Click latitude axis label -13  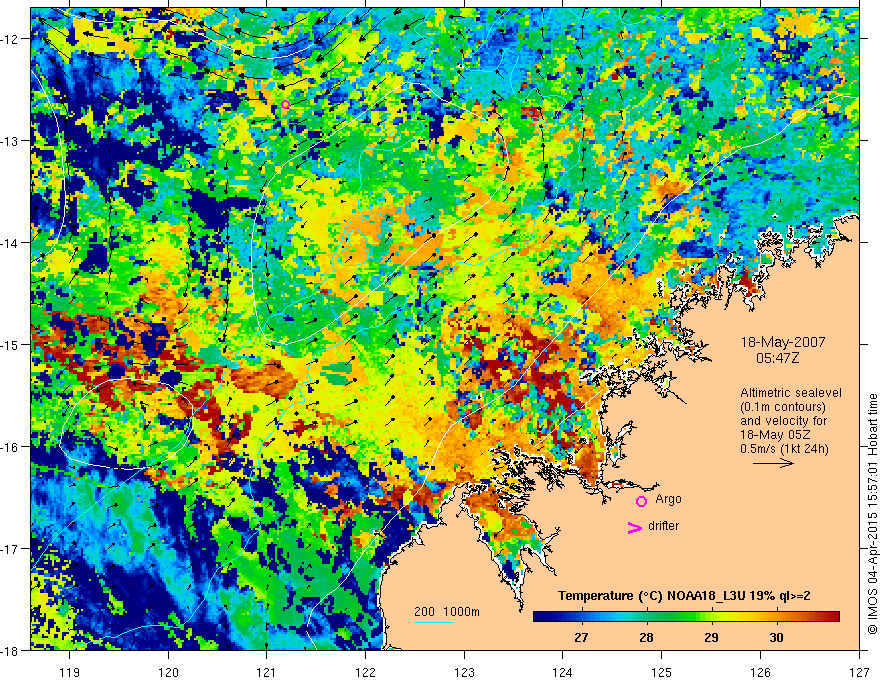(x=11, y=141)
